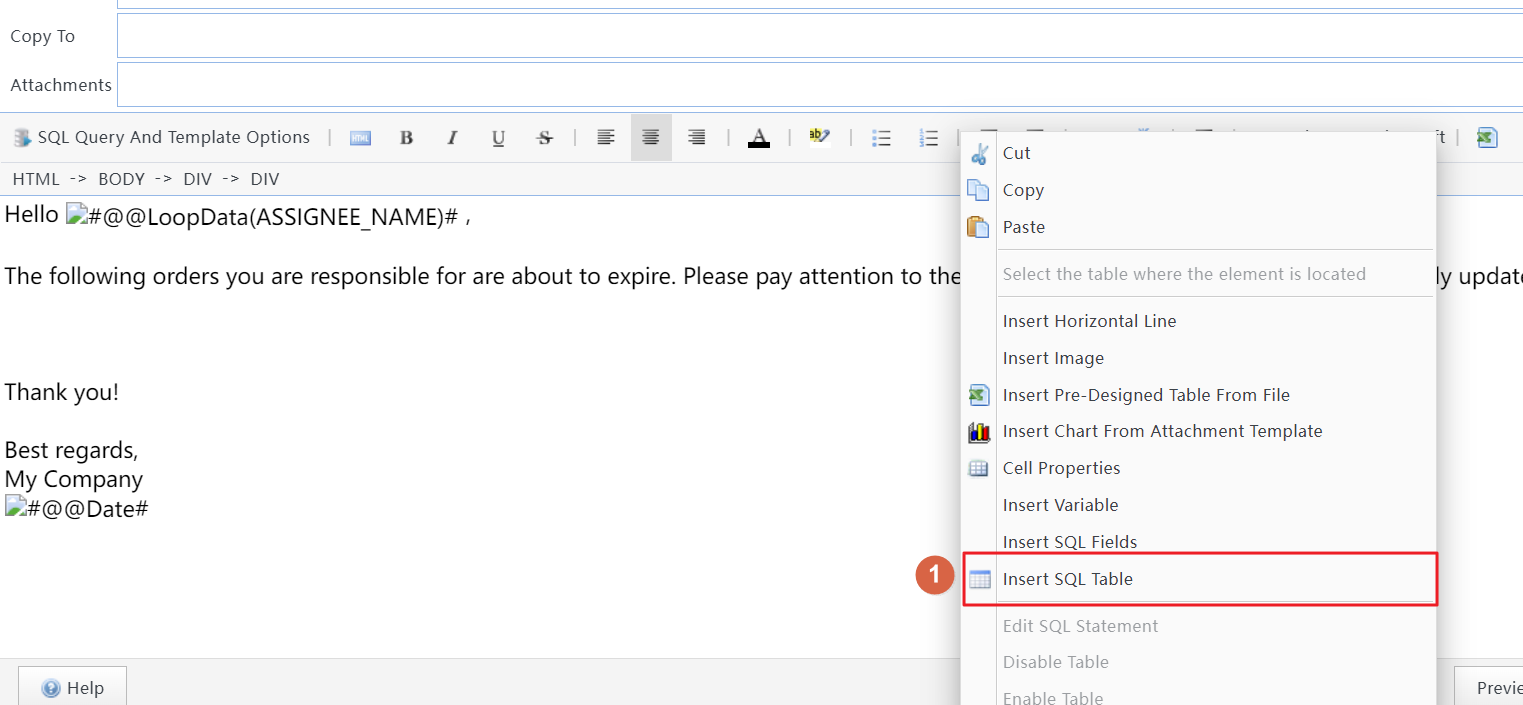This screenshot has height=705, width=1523.
Task: Click into the Copy To field
Action: [x=820, y=36]
